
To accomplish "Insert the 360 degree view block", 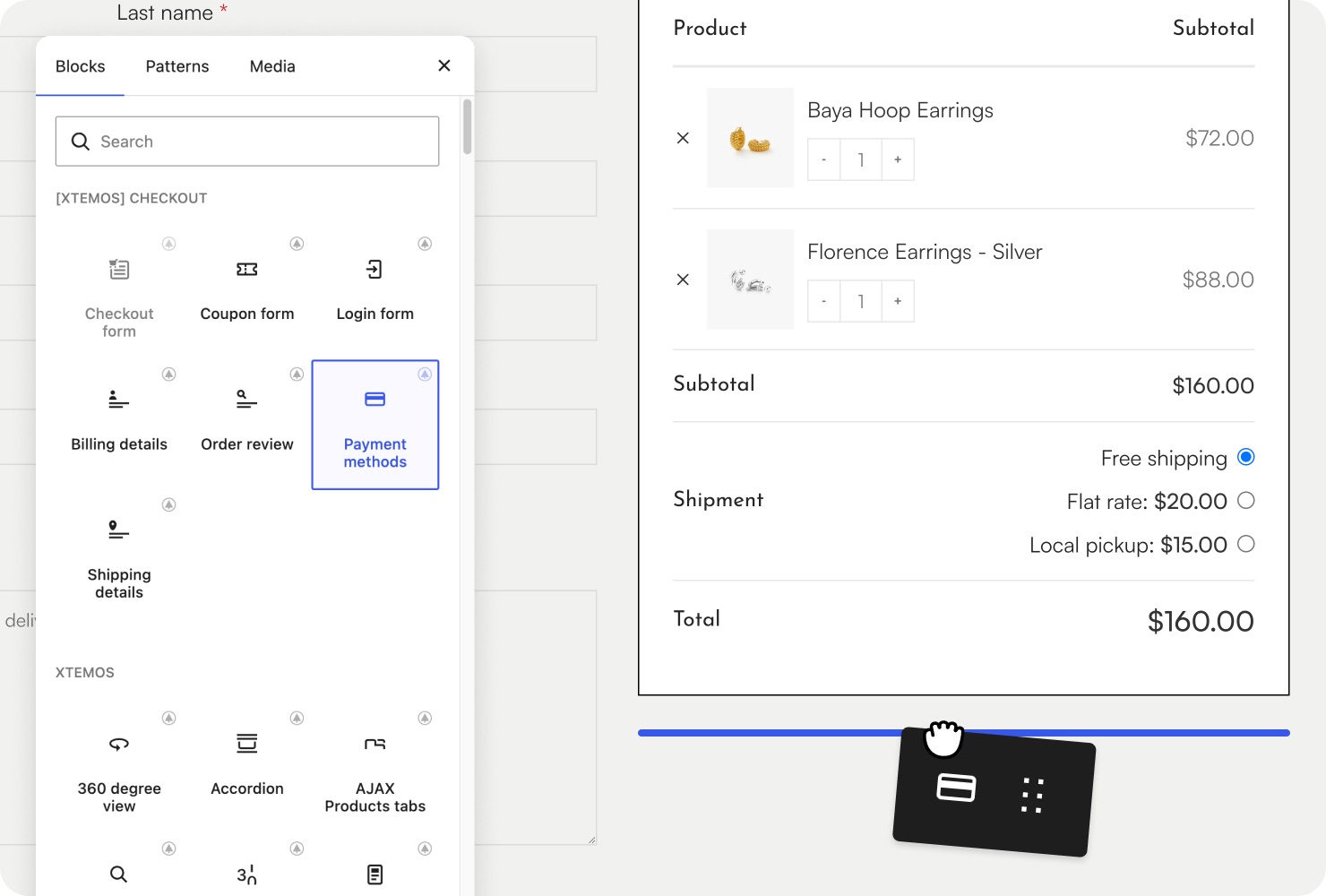I will [119, 769].
